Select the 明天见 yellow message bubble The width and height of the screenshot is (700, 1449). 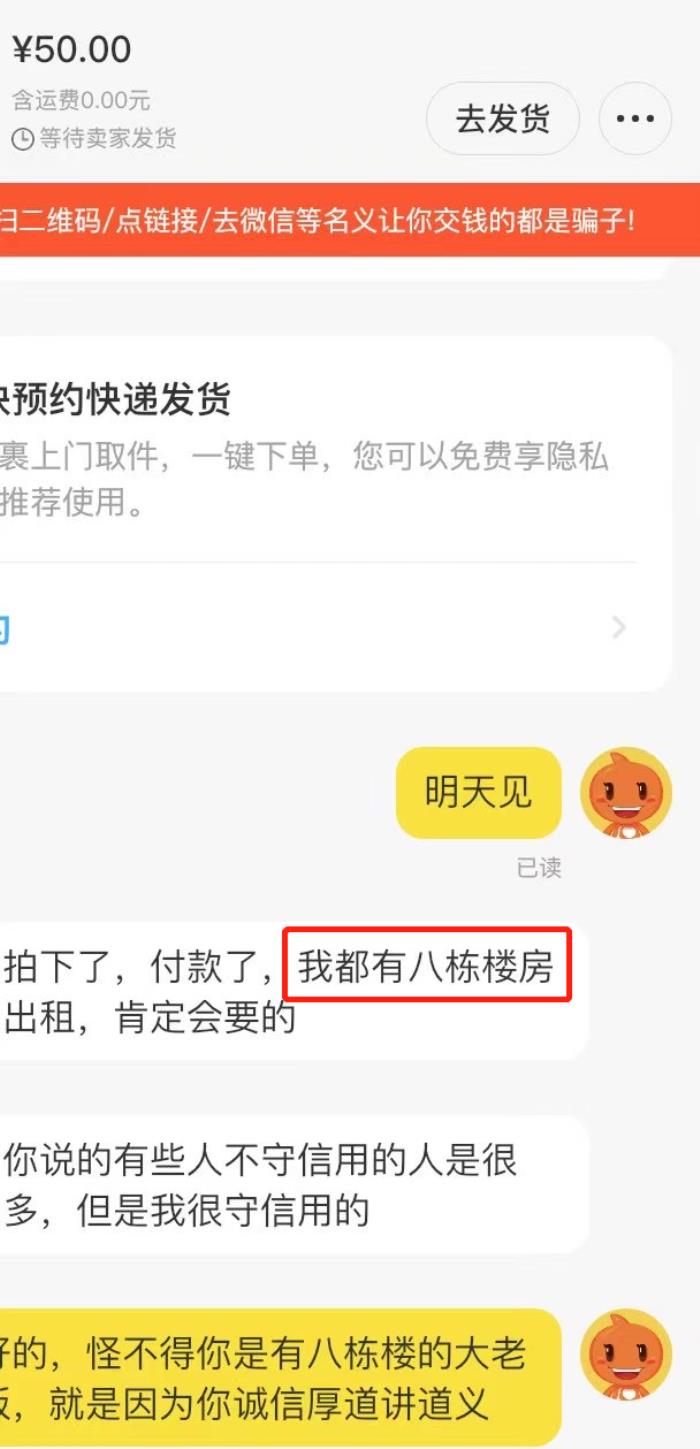[479, 793]
